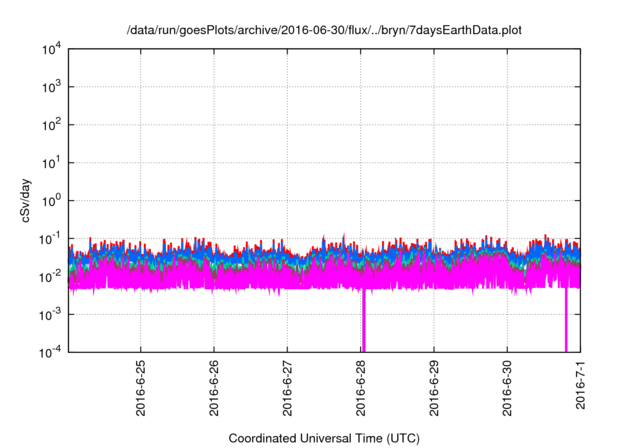This screenshot has height=448, width=640.
Task: Click the 10^4 y-axis label
Action: tap(51, 50)
